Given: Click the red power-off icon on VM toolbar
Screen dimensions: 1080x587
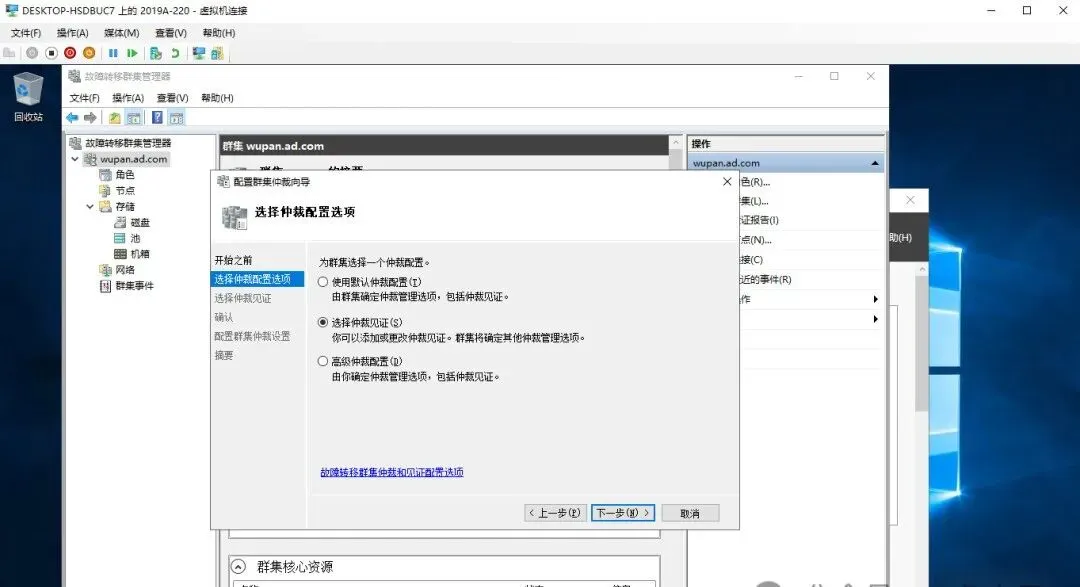Looking at the screenshot, I should coord(69,52).
